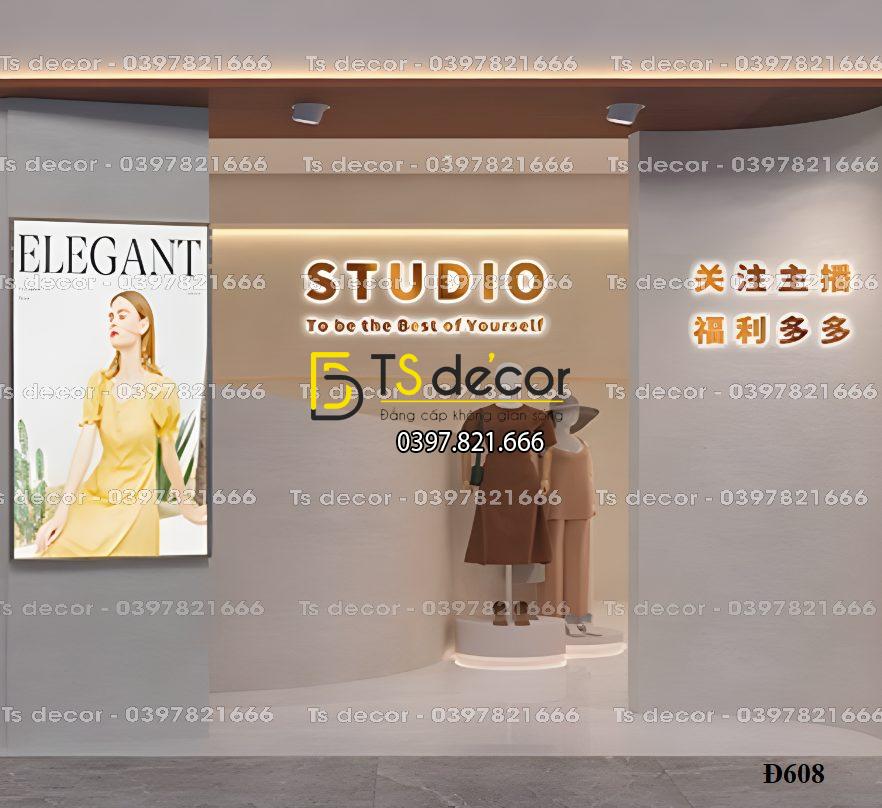The image size is (882, 808).
Task: Click the Chinese sign 福利多多
Action: tap(771, 330)
